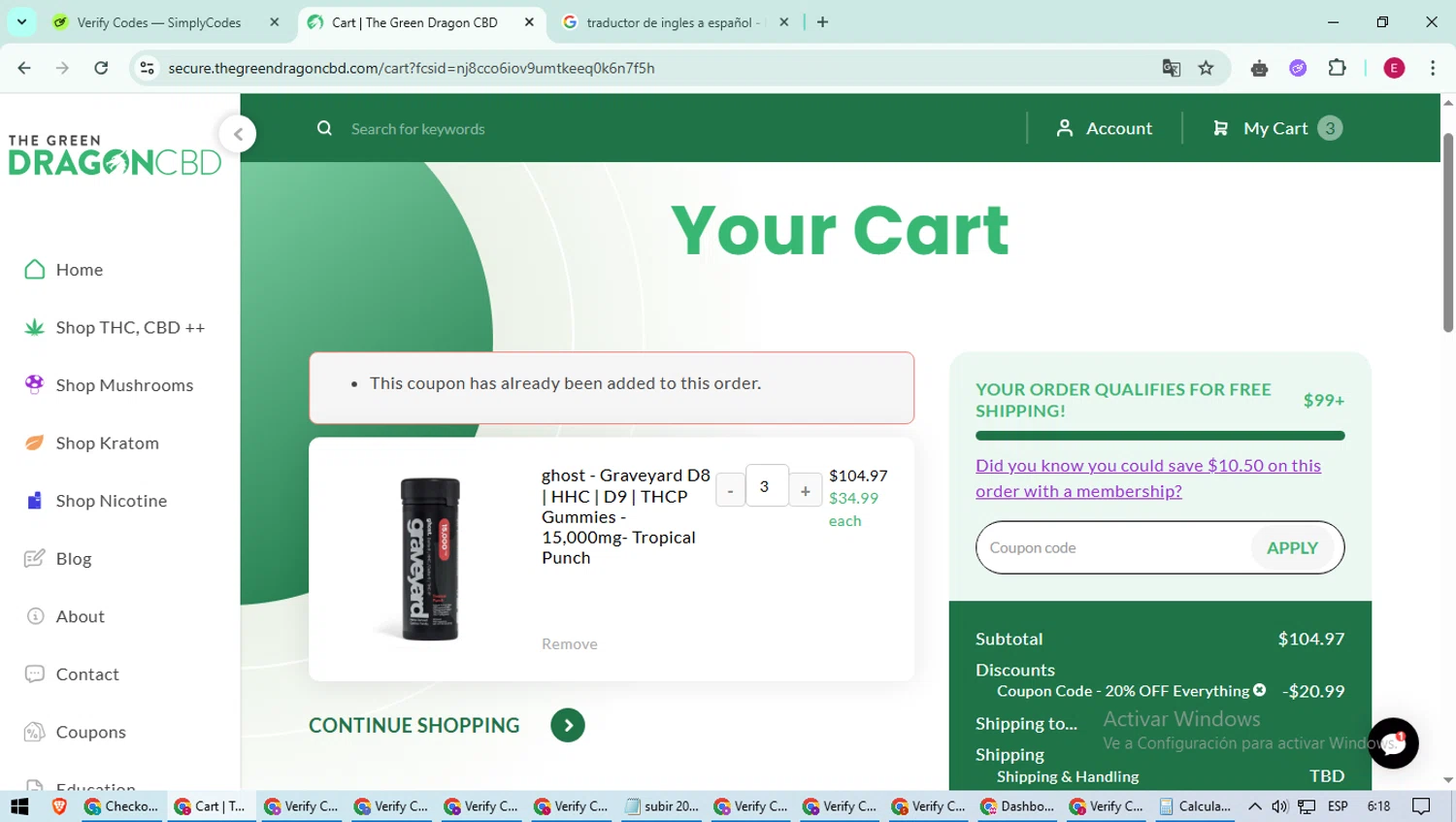The height and width of the screenshot is (822, 1456).
Task: Open the Chrome profile avatar E
Action: tap(1394, 68)
